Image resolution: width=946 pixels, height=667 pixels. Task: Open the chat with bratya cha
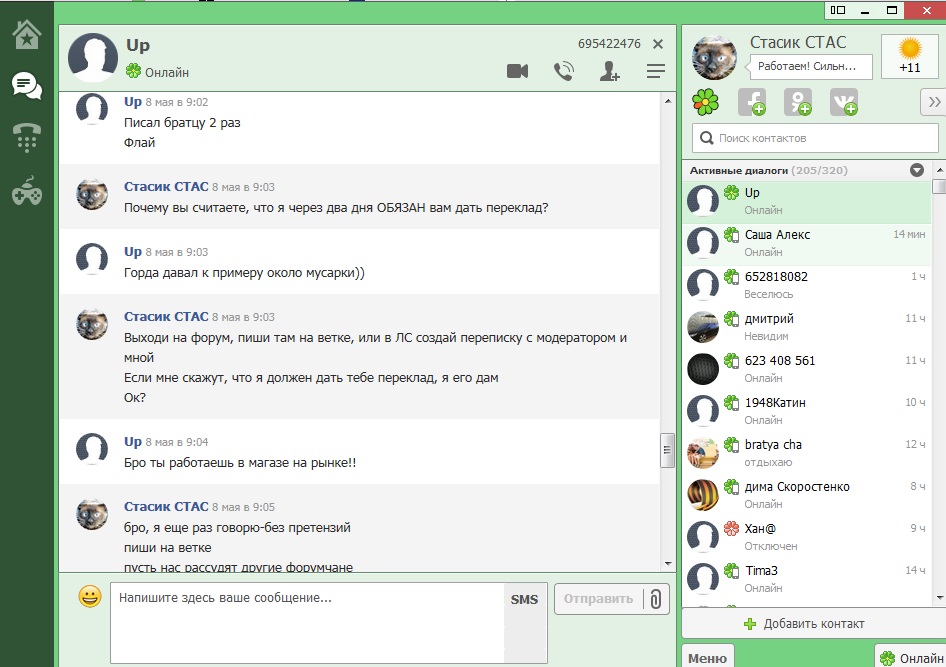pos(807,453)
